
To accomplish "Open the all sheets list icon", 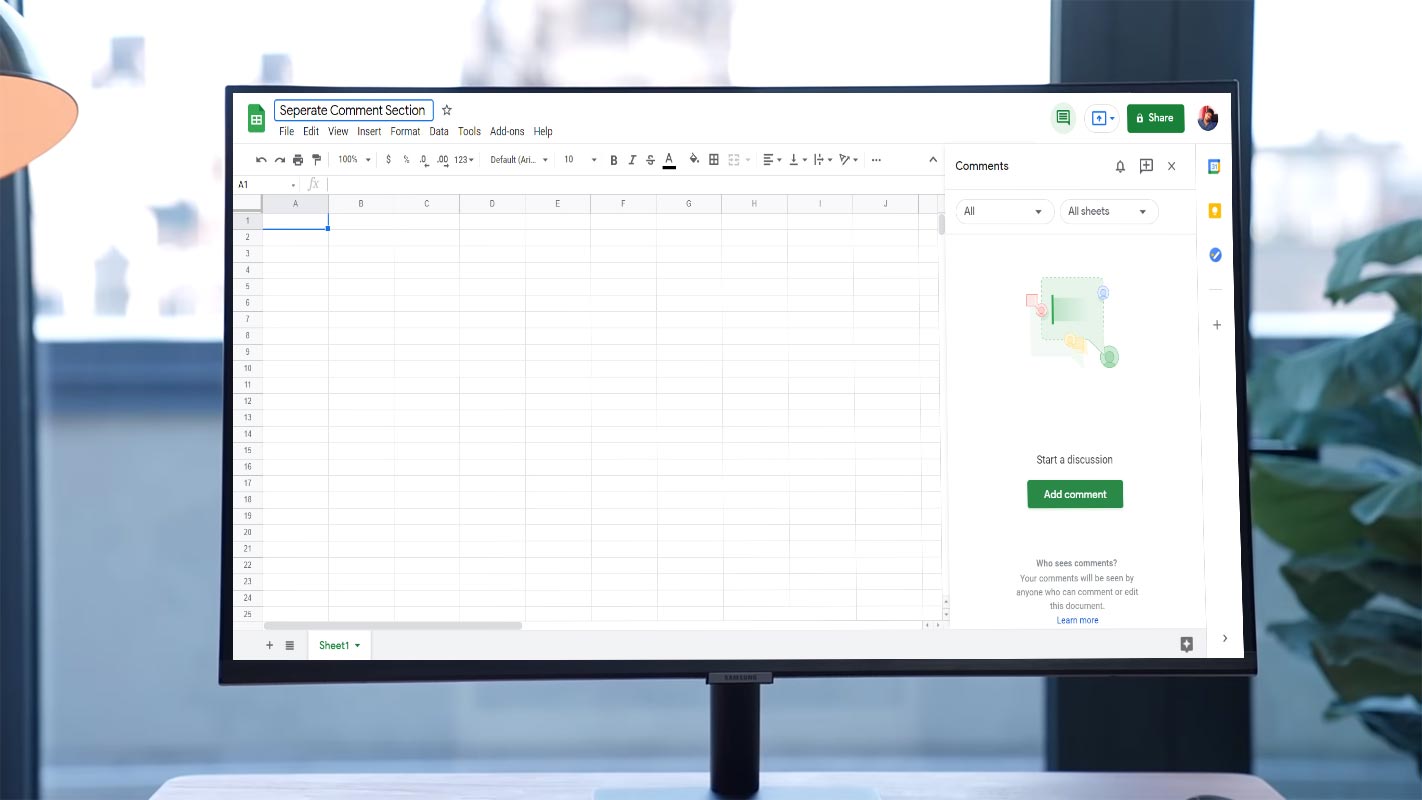I will (290, 645).
